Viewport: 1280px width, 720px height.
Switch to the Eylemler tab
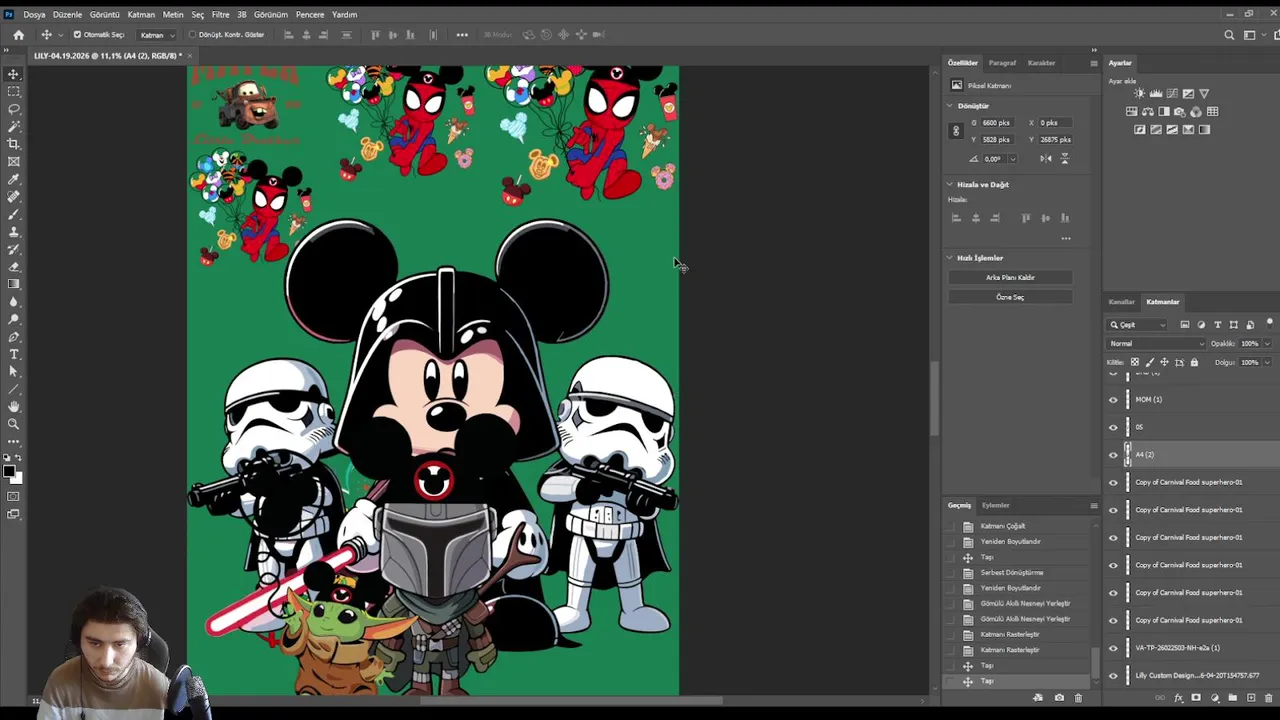[x=995, y=505]
